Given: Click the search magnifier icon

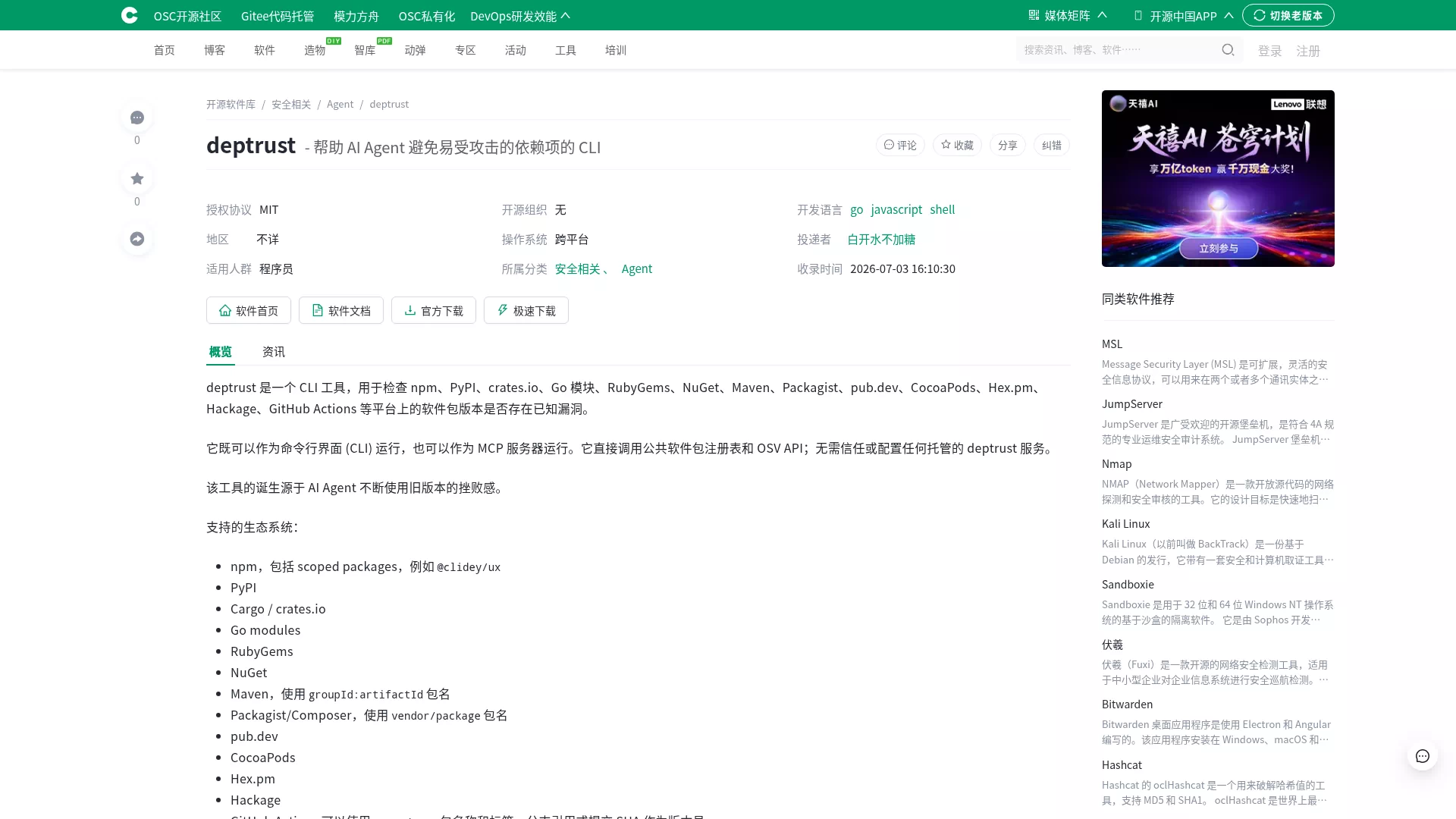Looking at the screenshot, I should (x=1228, y=50).
